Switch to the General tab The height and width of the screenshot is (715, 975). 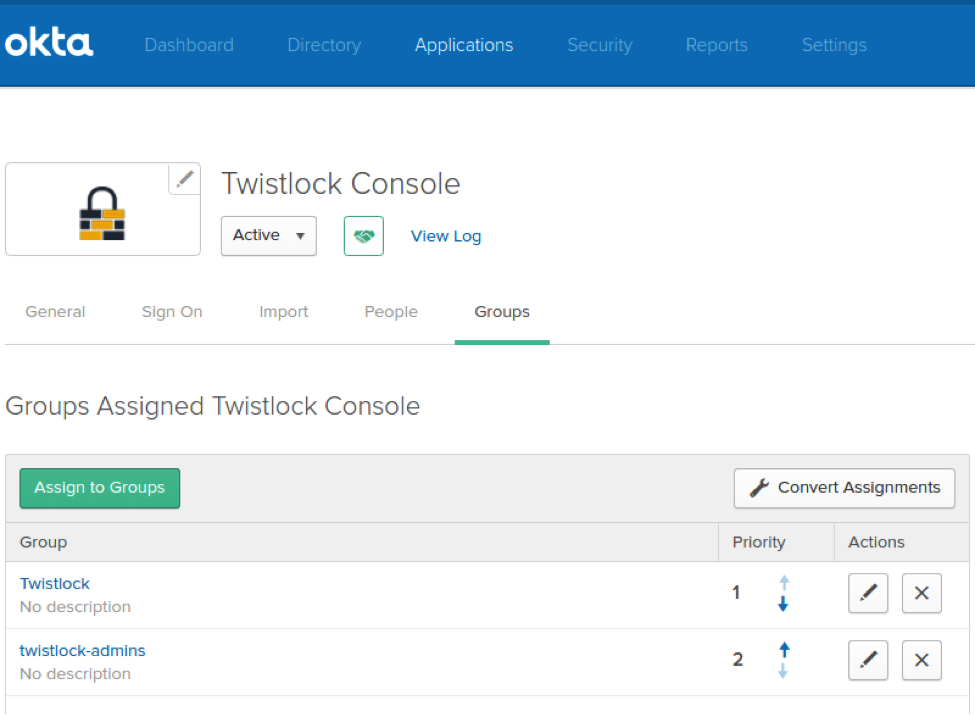(55, 311)
